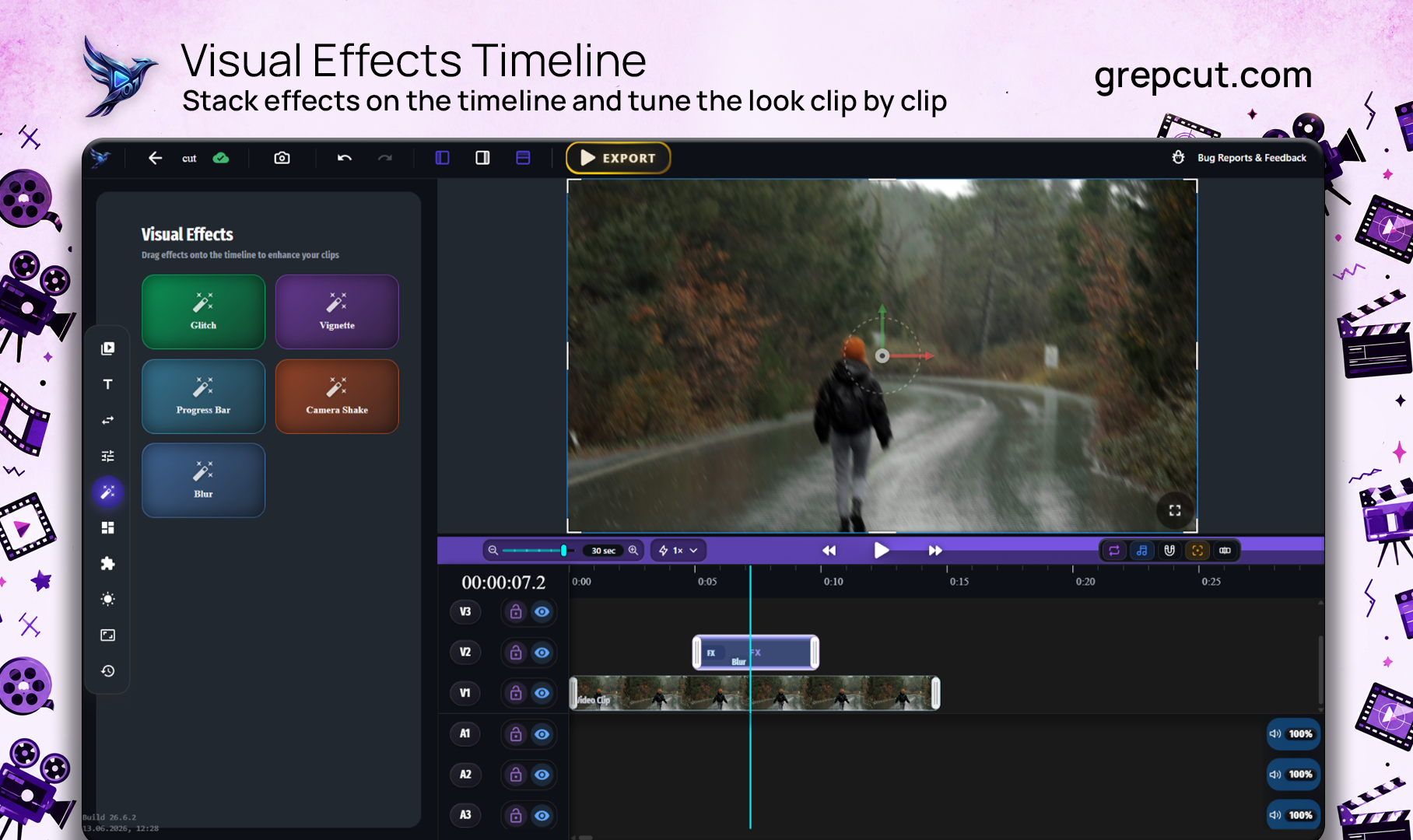1413x840 pixels.
Task: Toggle loop playback
Action: pos(1114,550)
